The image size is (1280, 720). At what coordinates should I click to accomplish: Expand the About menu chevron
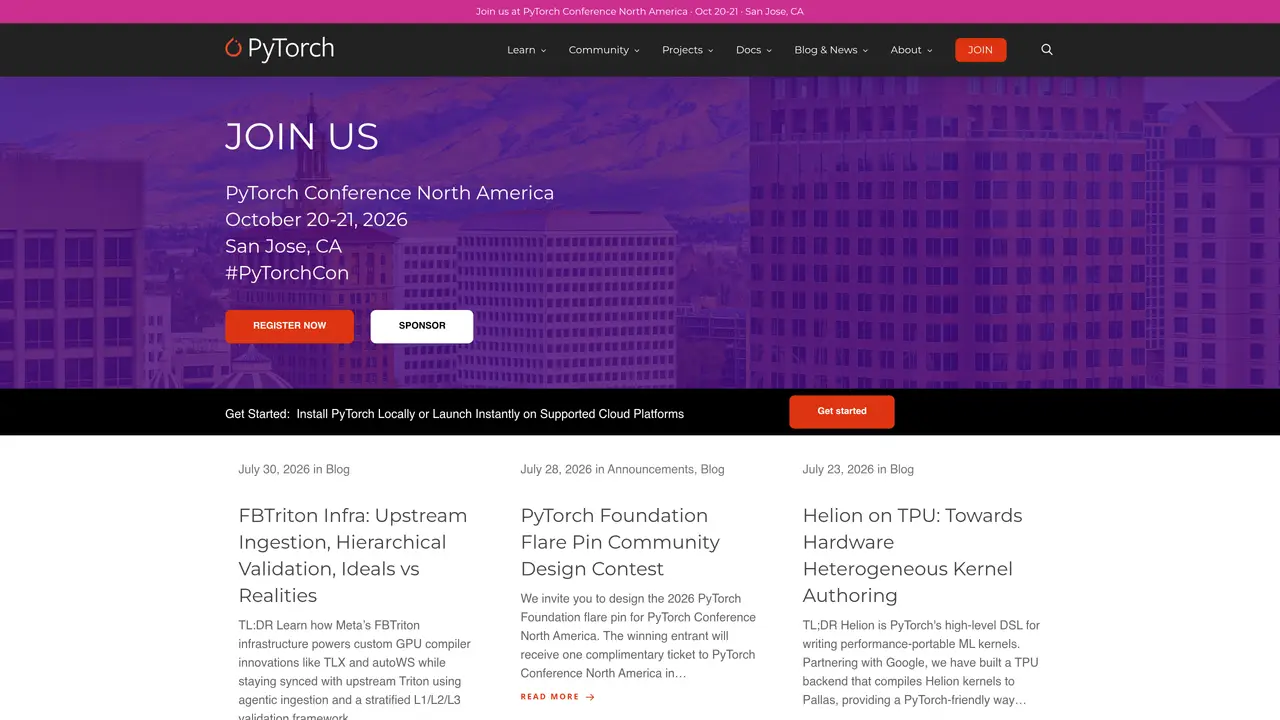[x=929, y=51]
